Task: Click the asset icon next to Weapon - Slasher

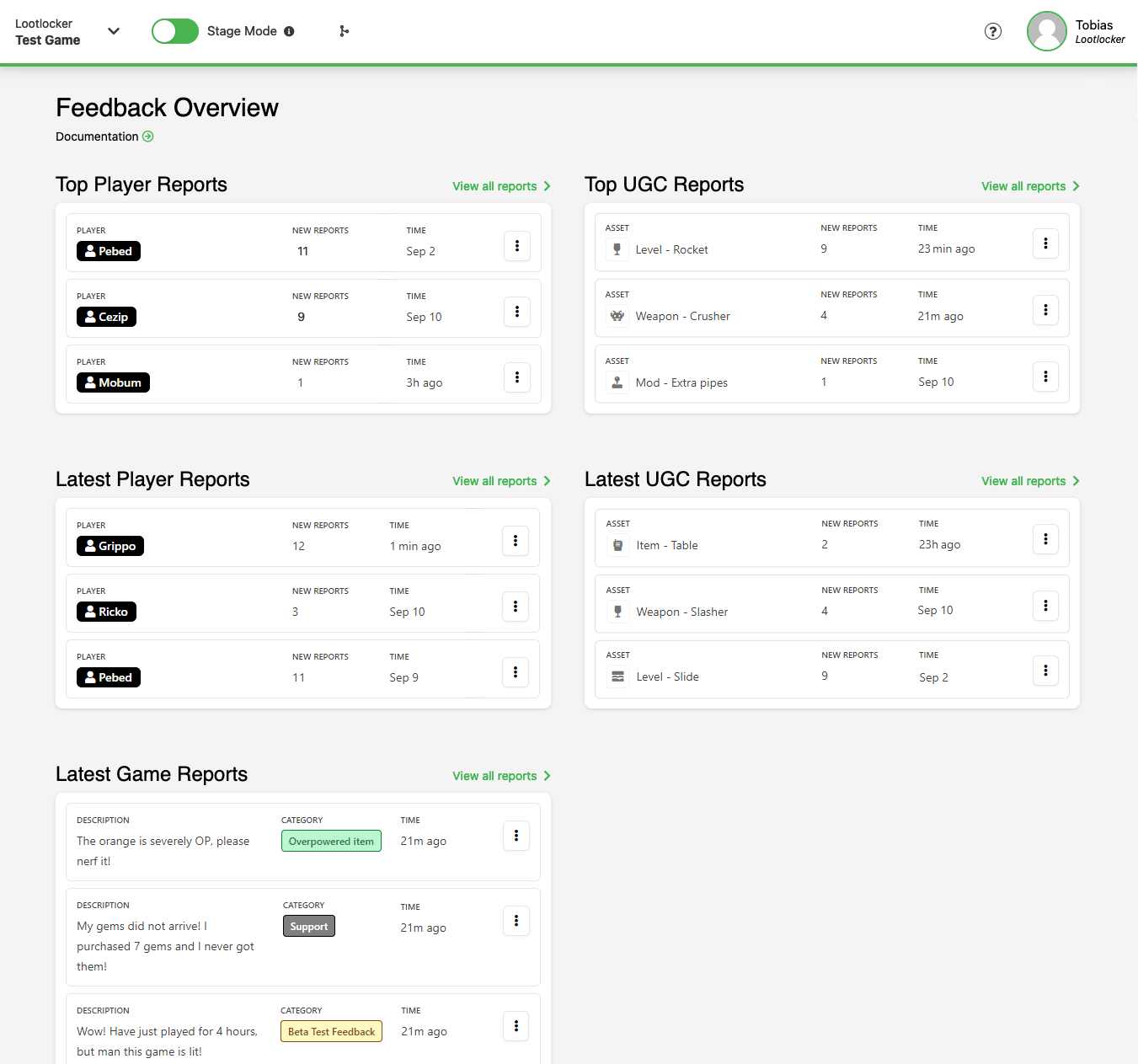Action: click(617, 611)
